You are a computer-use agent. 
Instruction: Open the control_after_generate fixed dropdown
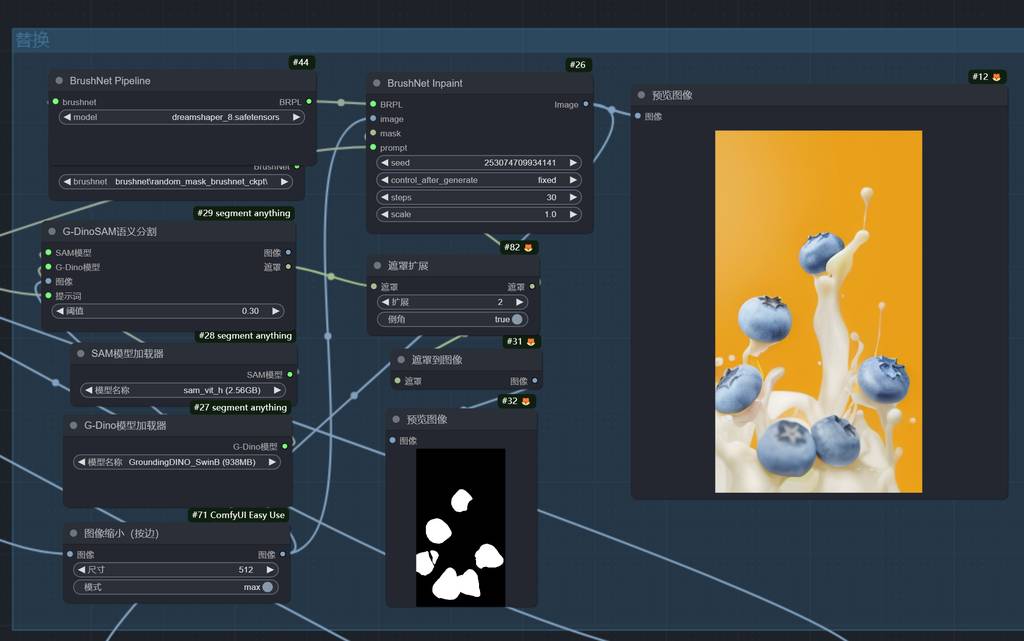pyautogui.click(x=478, y=180)
